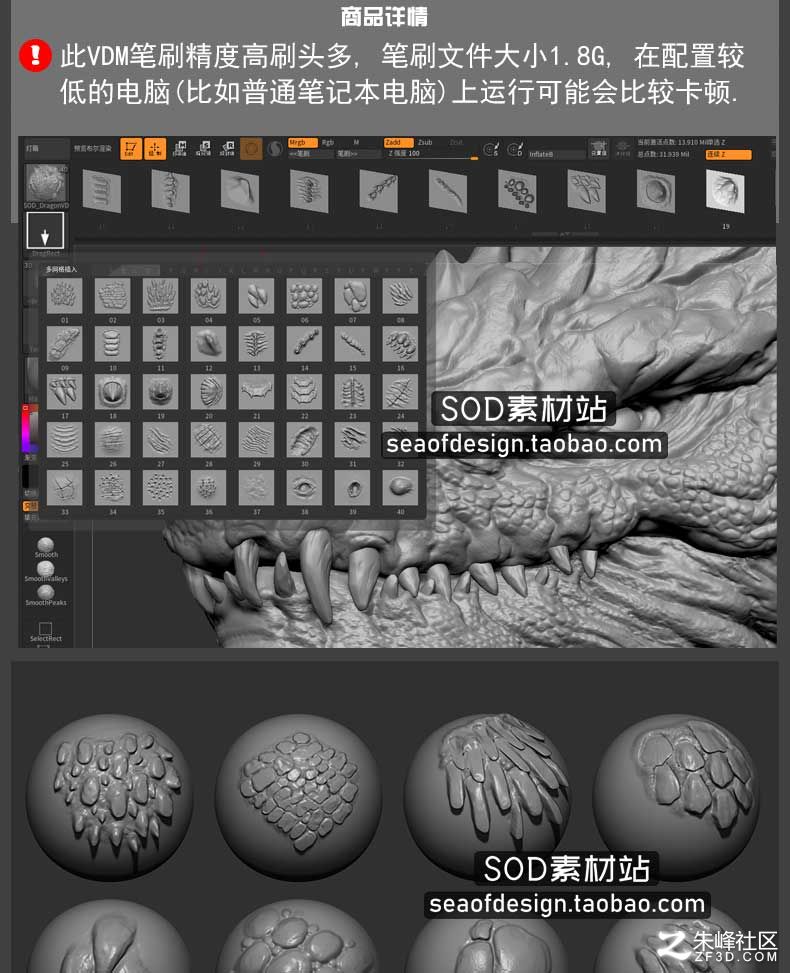Viewport: 790px width, 973px height.
Task: Pick crosshatch skin brush 28
Action: (209, 440)
